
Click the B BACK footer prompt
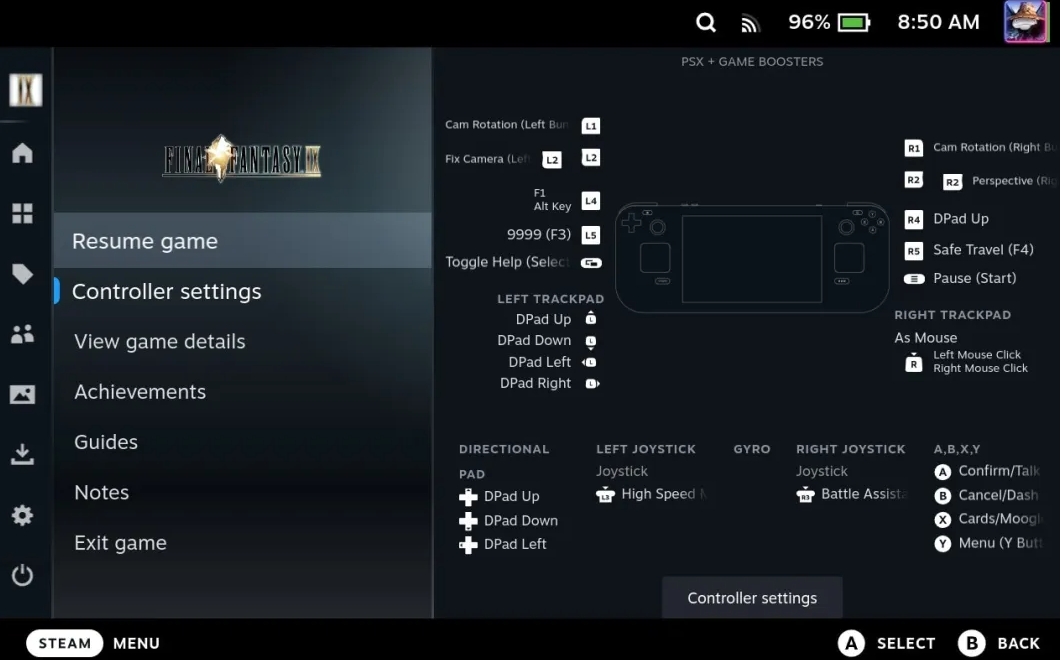(x=999, y=643)
